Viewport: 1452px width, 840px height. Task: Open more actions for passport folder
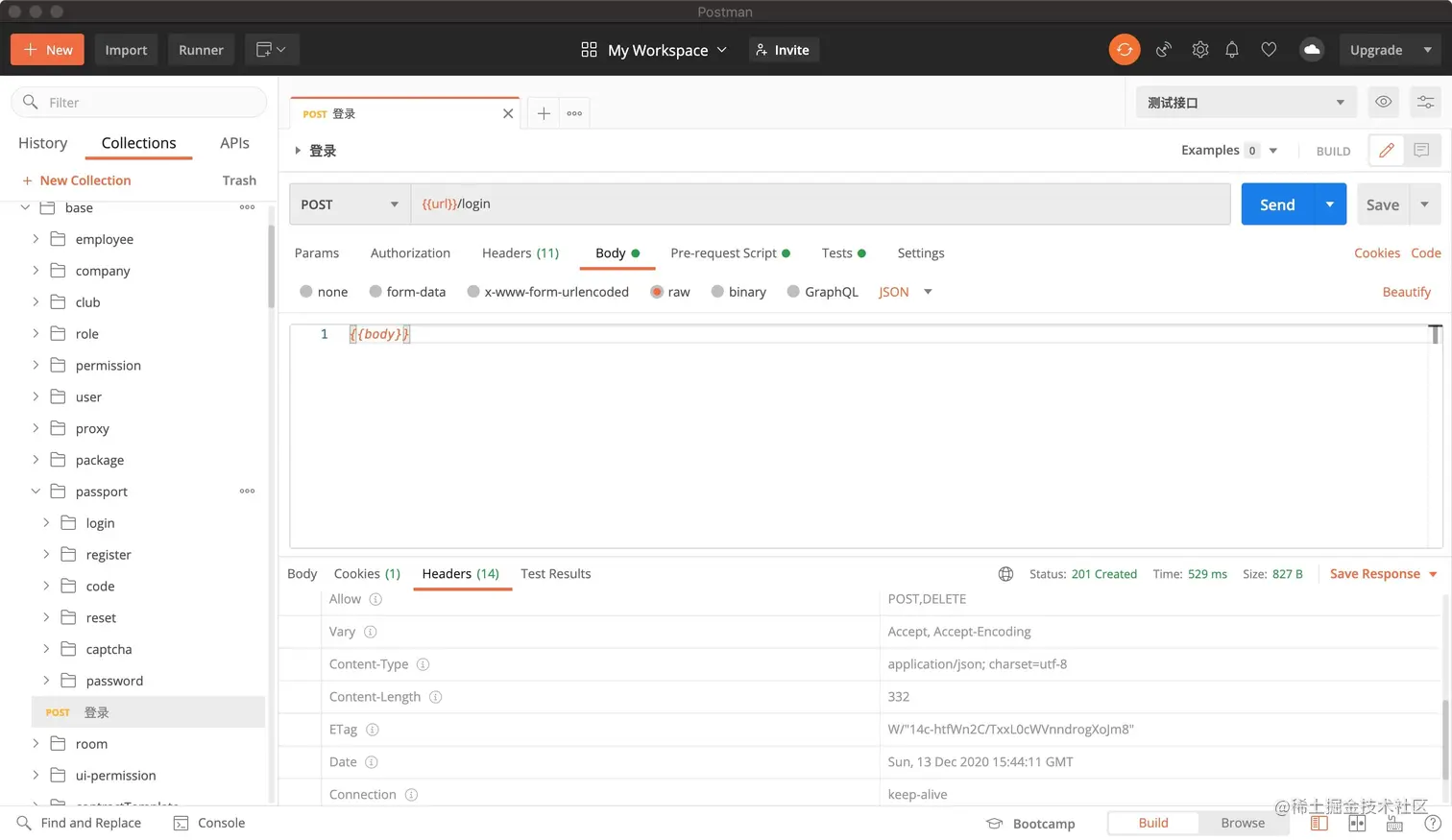(247, 492)
